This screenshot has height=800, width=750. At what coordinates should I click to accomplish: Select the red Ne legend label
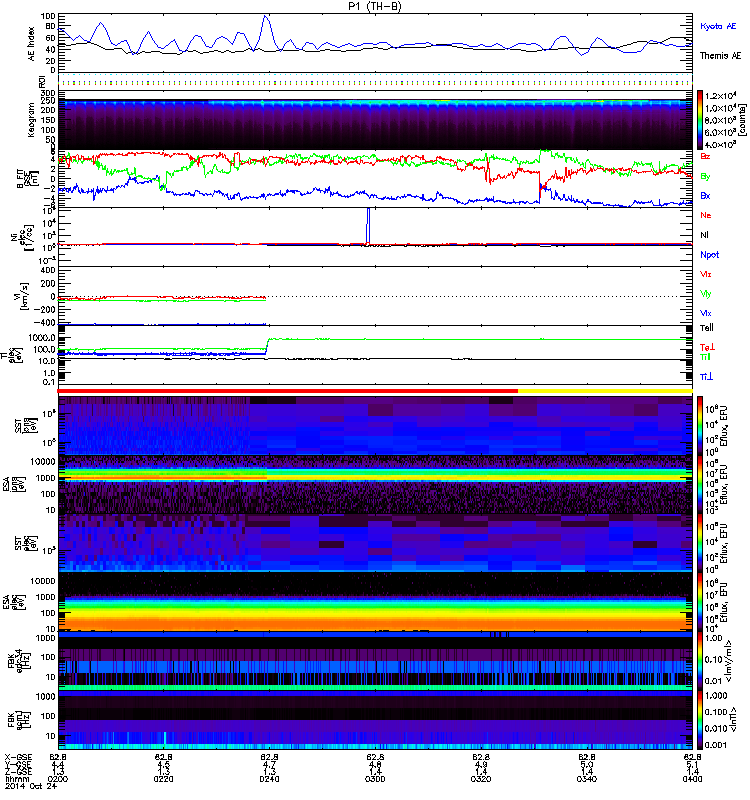(705, 215)
